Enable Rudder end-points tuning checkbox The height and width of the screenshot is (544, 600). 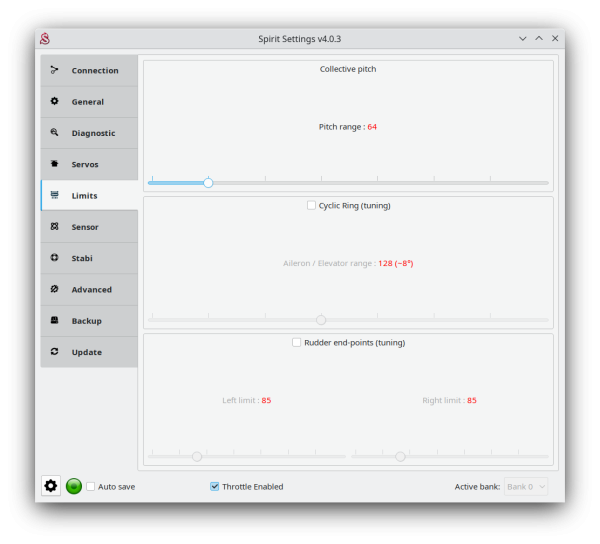[x=297, y=342]
